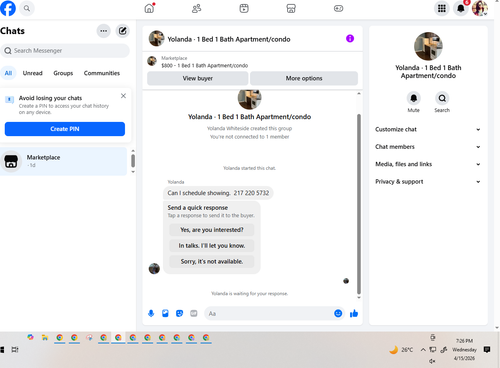500x368 pixels.
Task: Open chats options three-dot button
Action: click(x=104, y=31)
